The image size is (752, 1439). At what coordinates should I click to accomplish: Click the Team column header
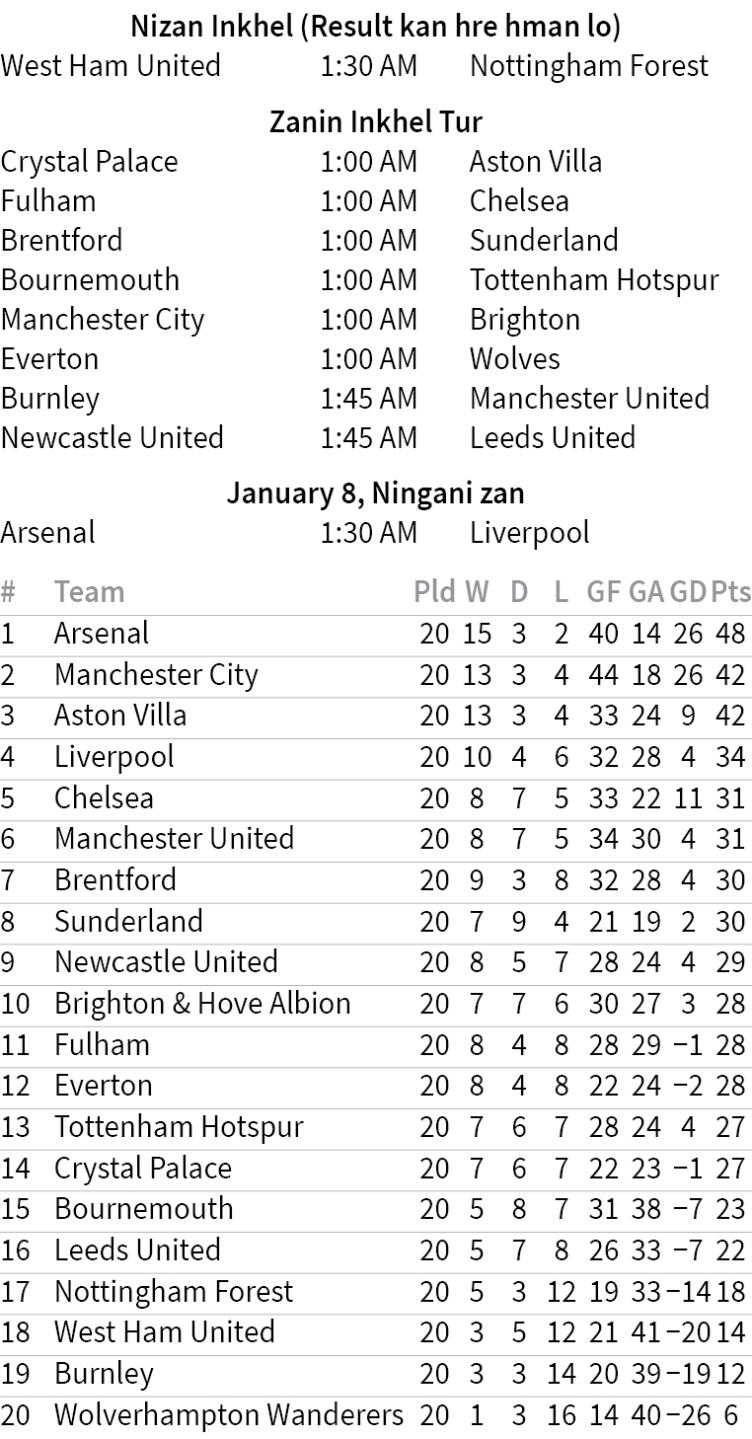click(89, 592)
